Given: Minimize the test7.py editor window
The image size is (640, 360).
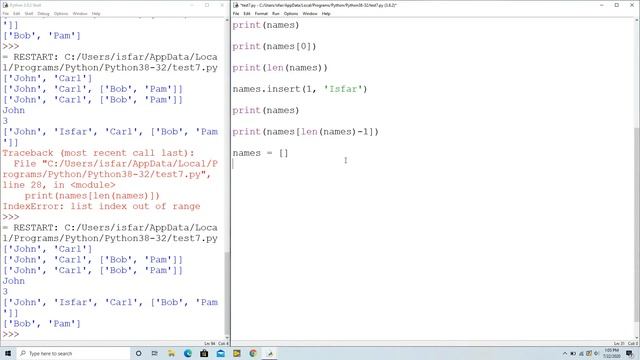Looking at the screenshot, I should (x=602, y=5).
